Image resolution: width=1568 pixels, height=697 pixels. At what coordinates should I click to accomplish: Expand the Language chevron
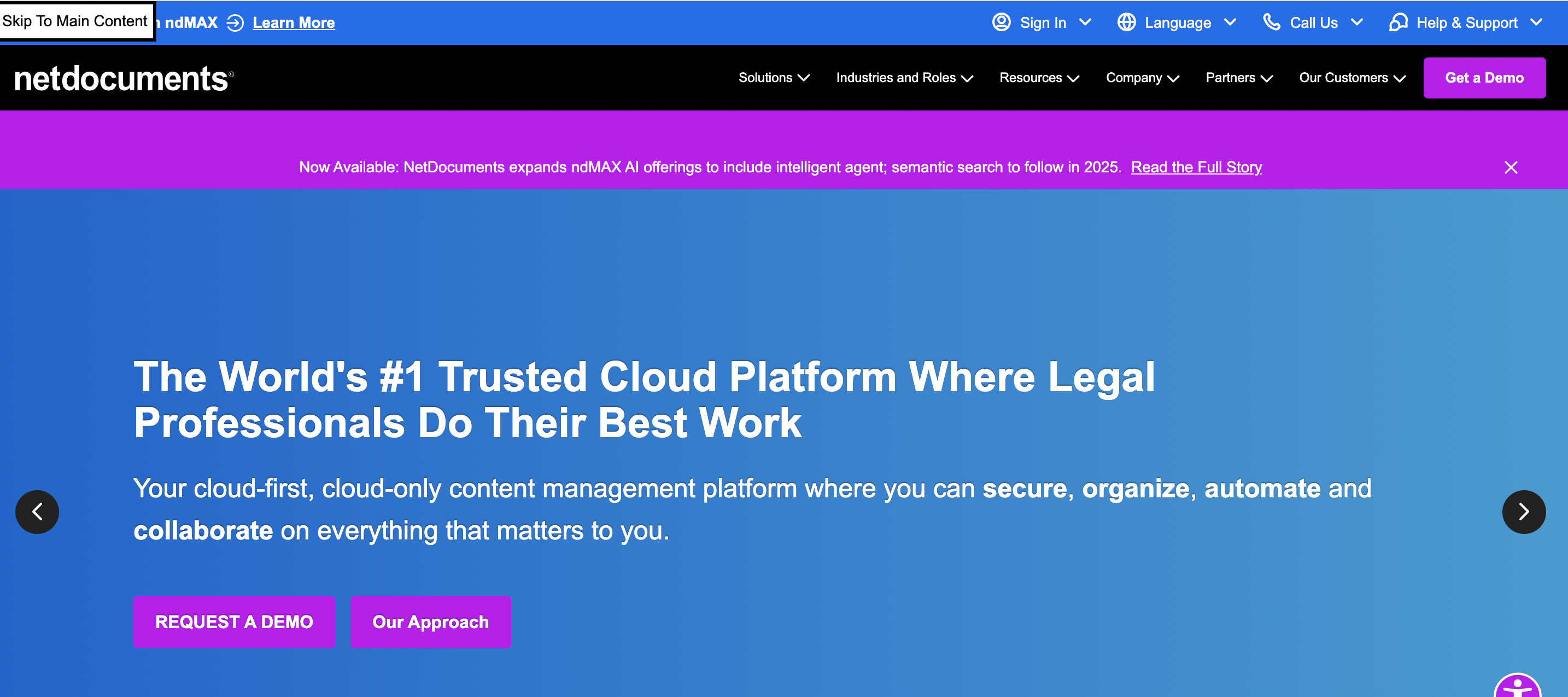(1230, 22)
